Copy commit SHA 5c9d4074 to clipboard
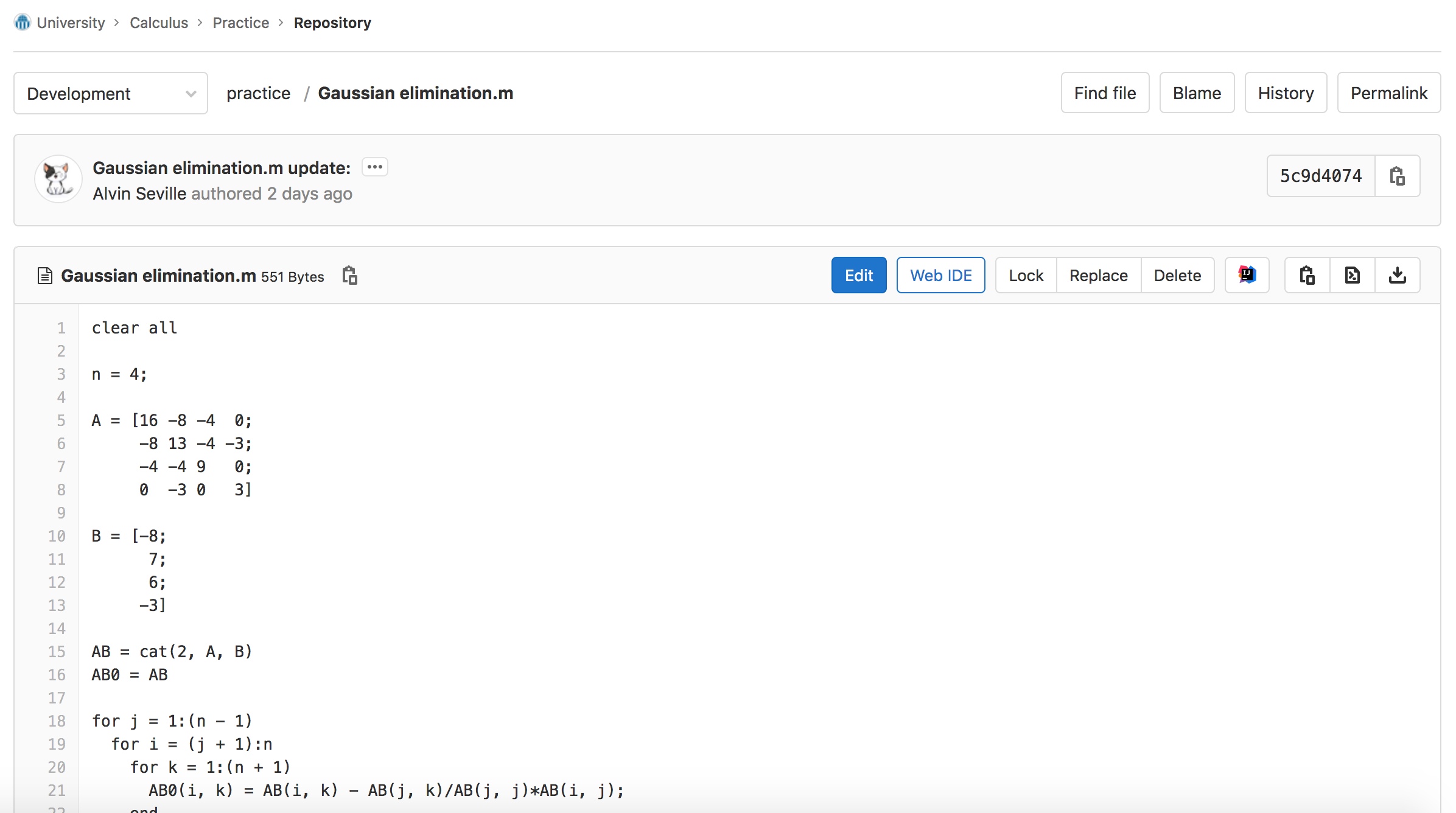1456x813 pixels. click(1397, 176)
